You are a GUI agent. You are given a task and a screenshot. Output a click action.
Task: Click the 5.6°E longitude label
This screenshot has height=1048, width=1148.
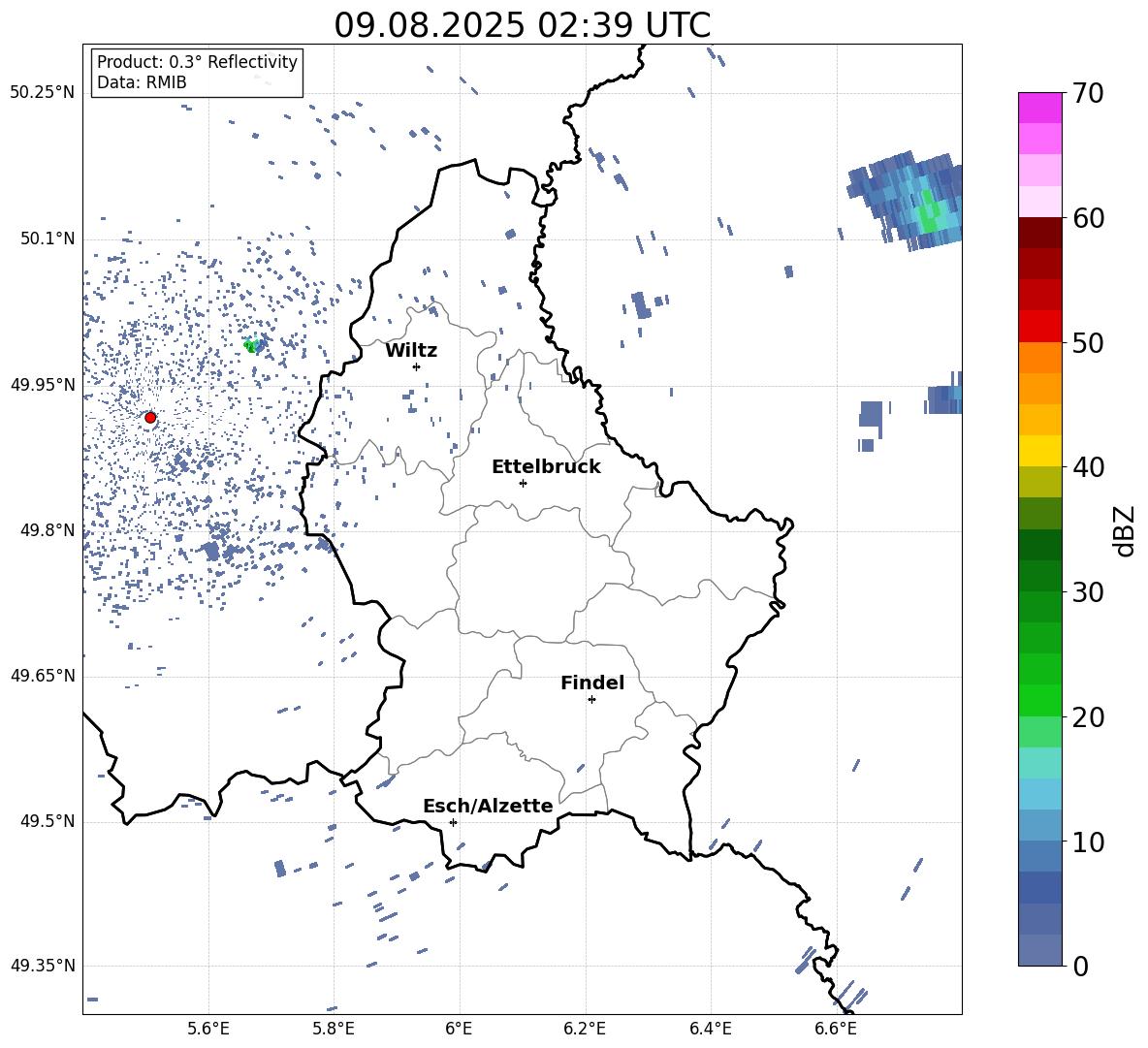(x=207, y=1029)
